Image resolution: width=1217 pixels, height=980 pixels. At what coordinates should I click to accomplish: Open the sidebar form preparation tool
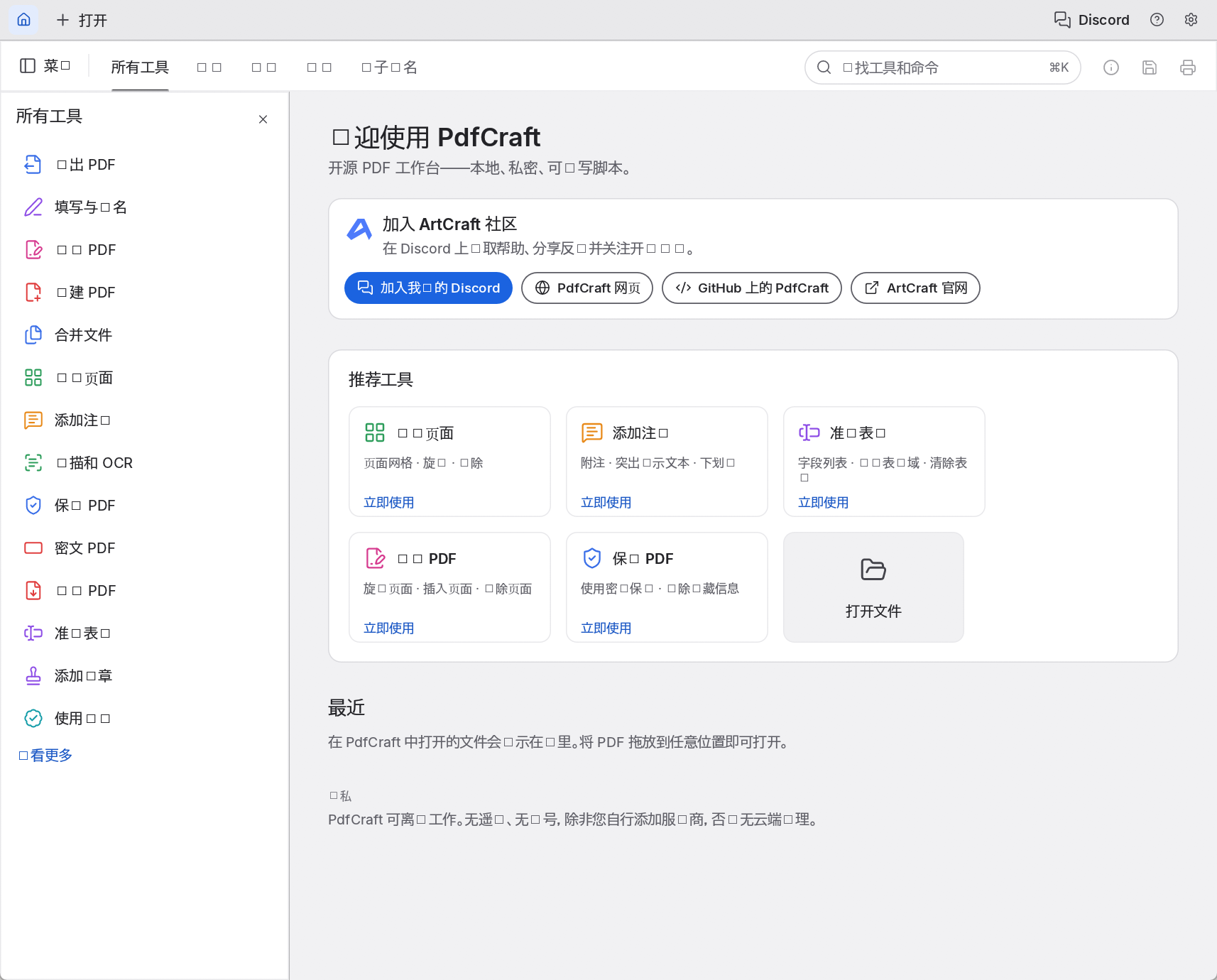pos(144,633)
